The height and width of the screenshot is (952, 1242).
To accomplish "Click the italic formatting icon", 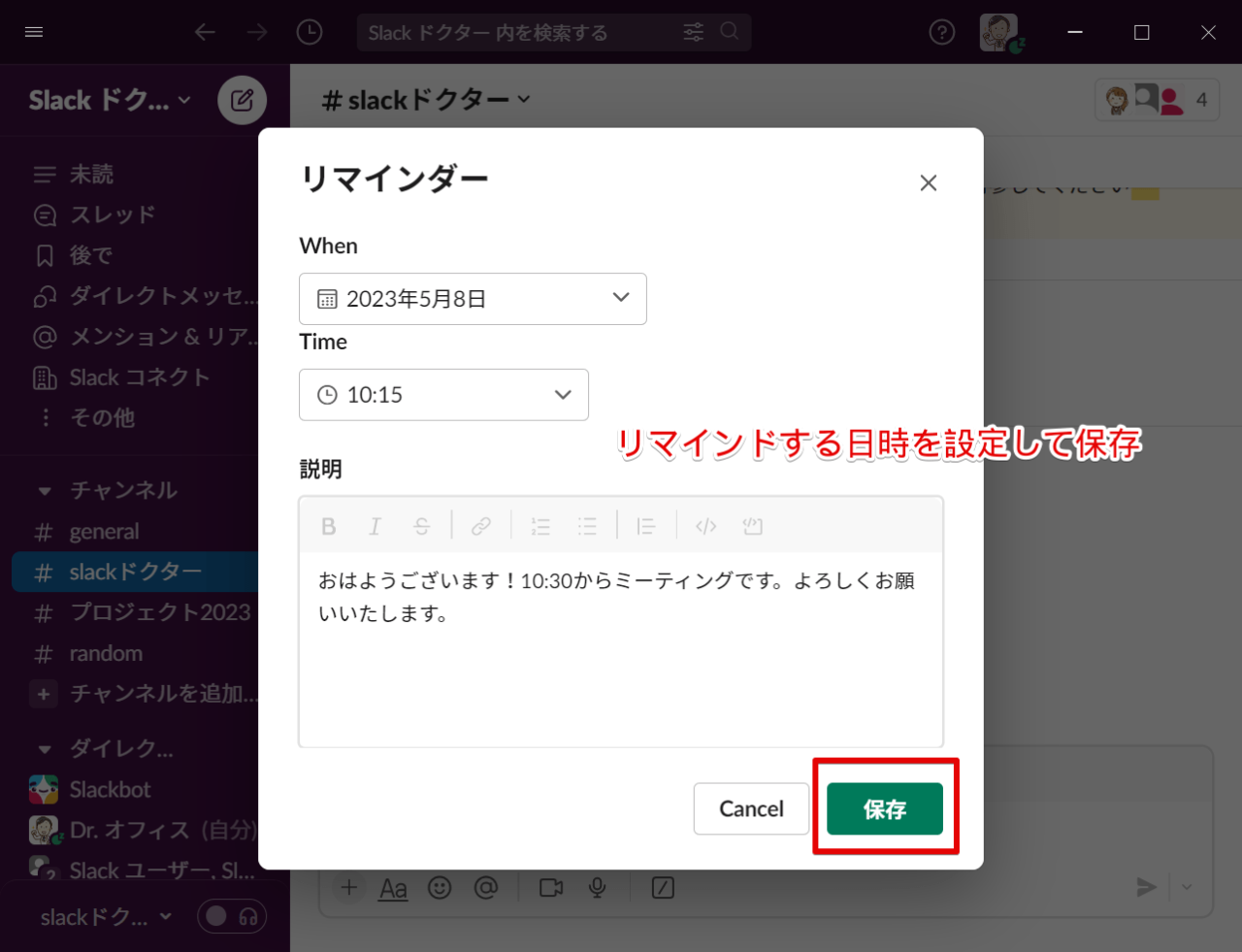I will coord(375,526).
